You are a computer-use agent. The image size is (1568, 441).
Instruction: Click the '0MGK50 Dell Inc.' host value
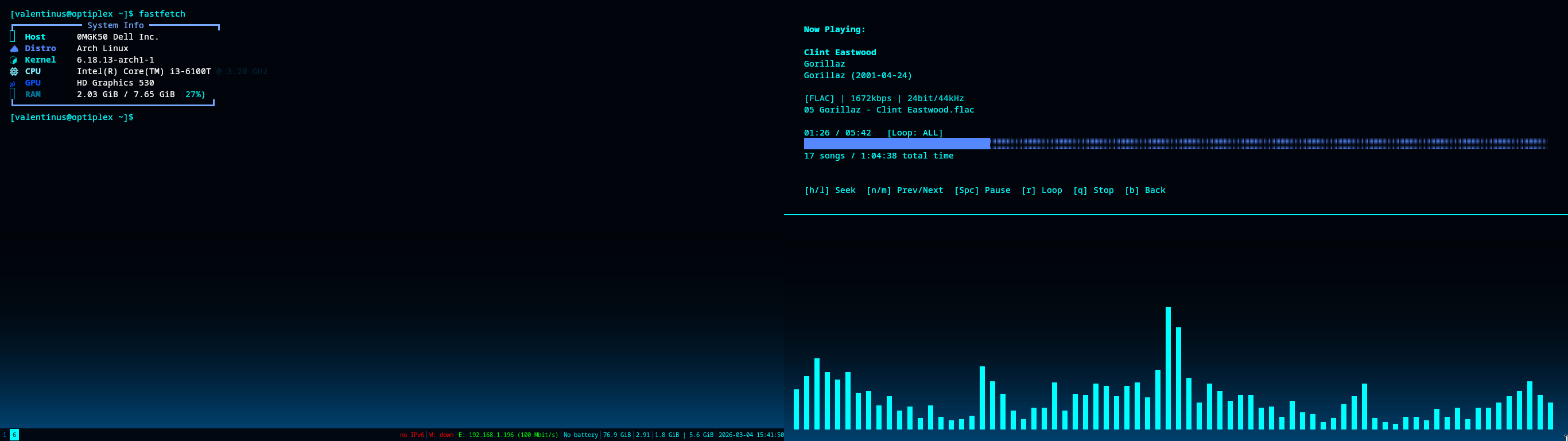[x=118, y=37]
